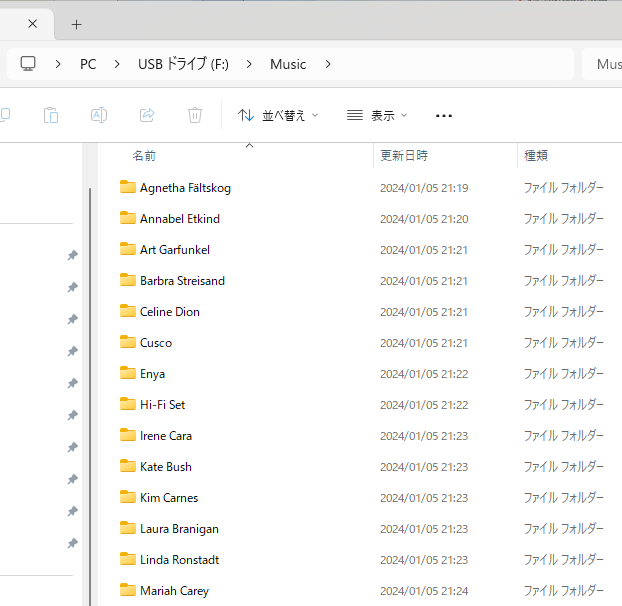Click the Annabel Etkind folder name
The height and width of the screenshot is (606, 622).
[180, 219]
